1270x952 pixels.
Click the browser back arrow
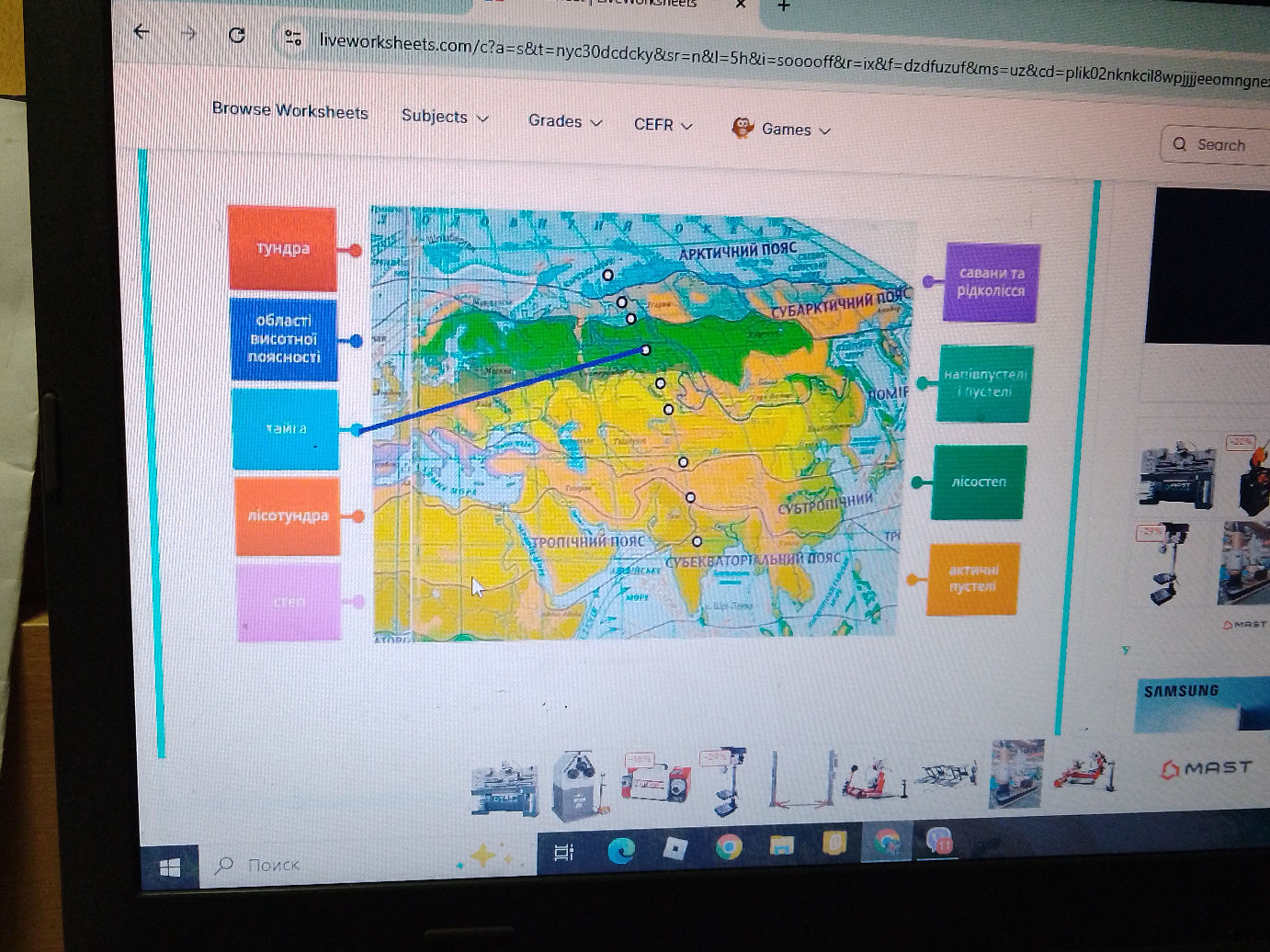(x=141, y=32)
